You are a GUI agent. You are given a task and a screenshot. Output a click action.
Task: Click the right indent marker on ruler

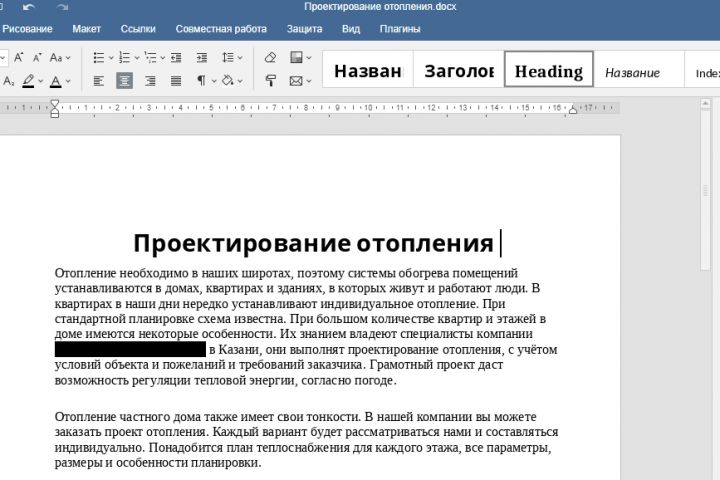pyautogui.click(x=573, y=109)
